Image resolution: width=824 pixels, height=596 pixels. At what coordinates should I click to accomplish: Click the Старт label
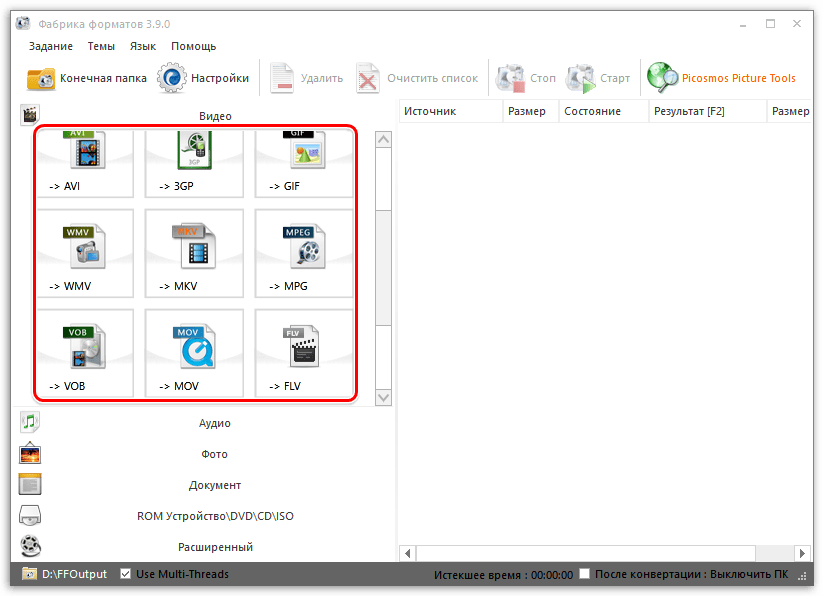click(x=615, y=78)
